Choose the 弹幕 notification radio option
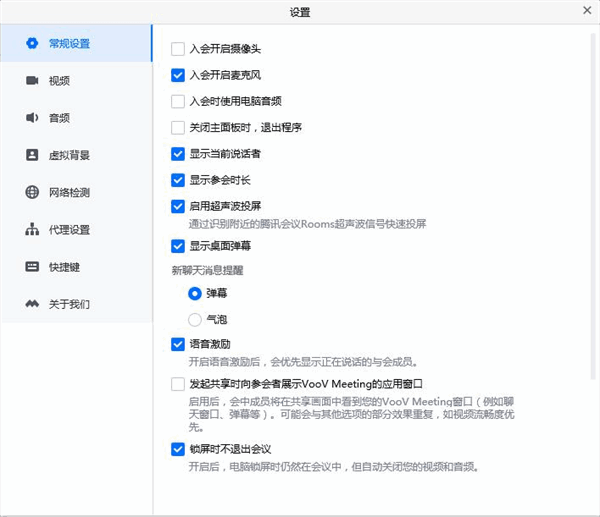Viewport: 600px width, 517px height. tap(195, 293)
